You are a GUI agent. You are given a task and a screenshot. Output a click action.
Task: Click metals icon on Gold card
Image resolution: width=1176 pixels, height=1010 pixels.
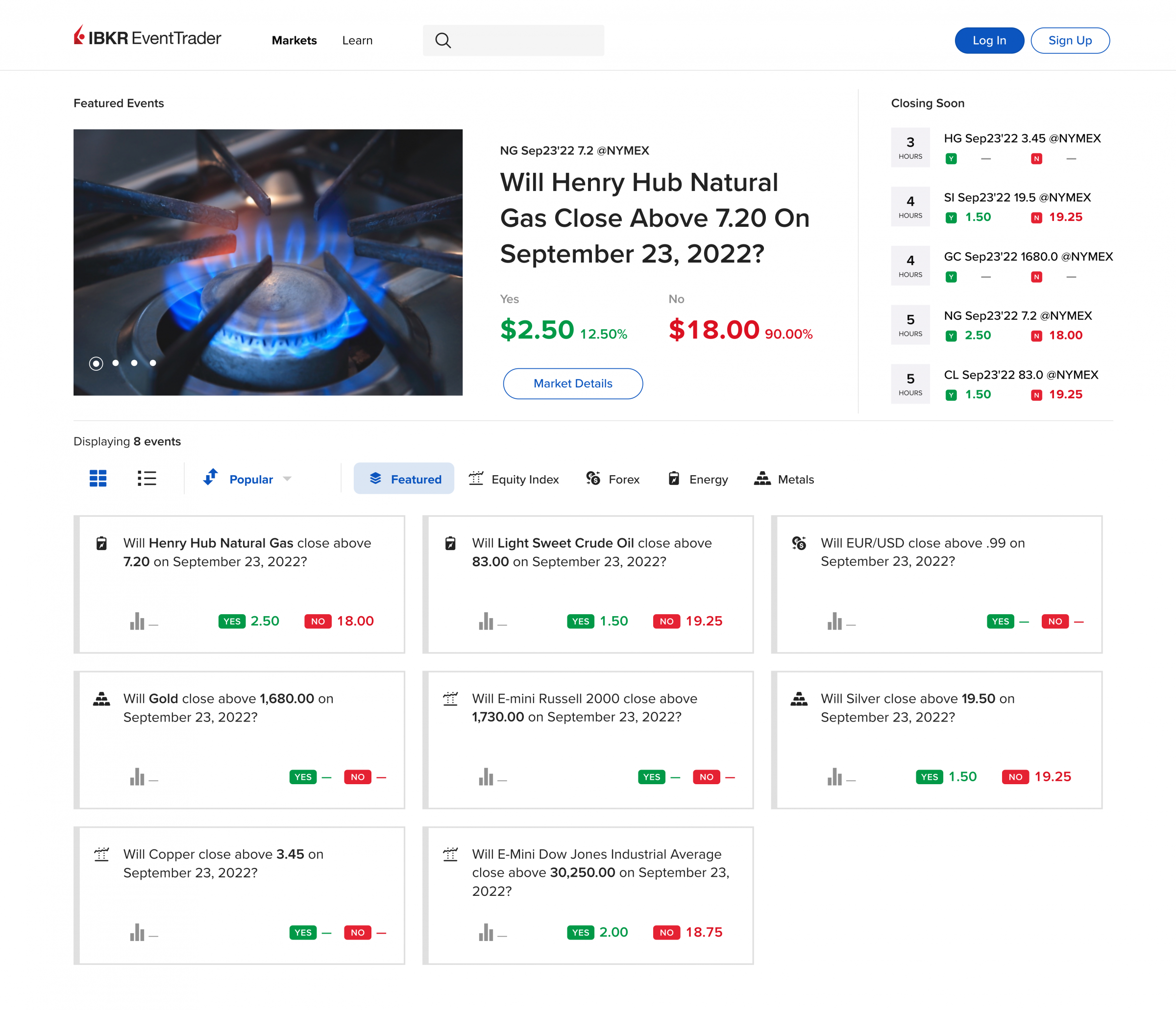[x=101, y=699]
